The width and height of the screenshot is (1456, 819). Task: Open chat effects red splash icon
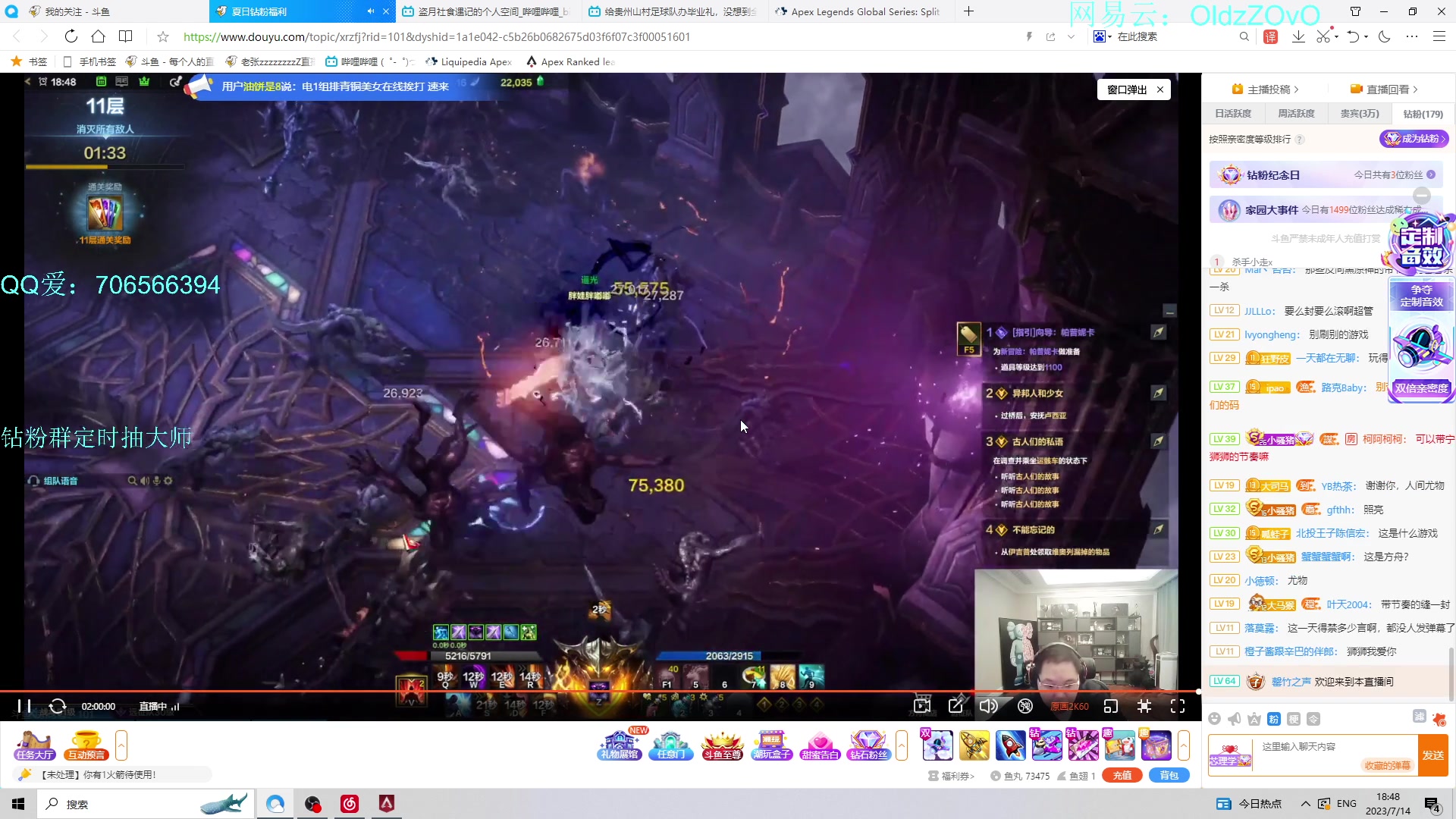click(x=1439, y=719)
